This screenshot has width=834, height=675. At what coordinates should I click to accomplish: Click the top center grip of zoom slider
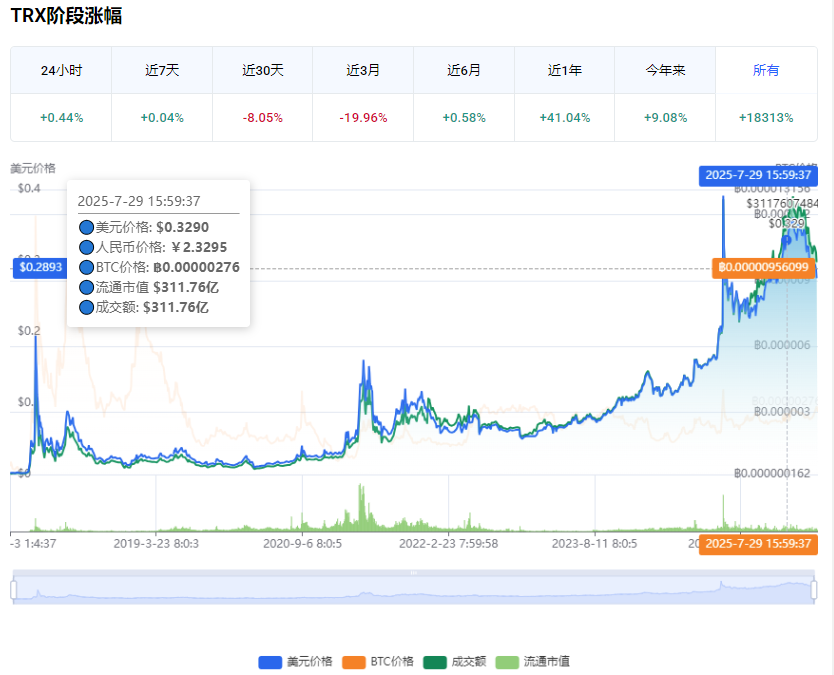coord(414,572)
